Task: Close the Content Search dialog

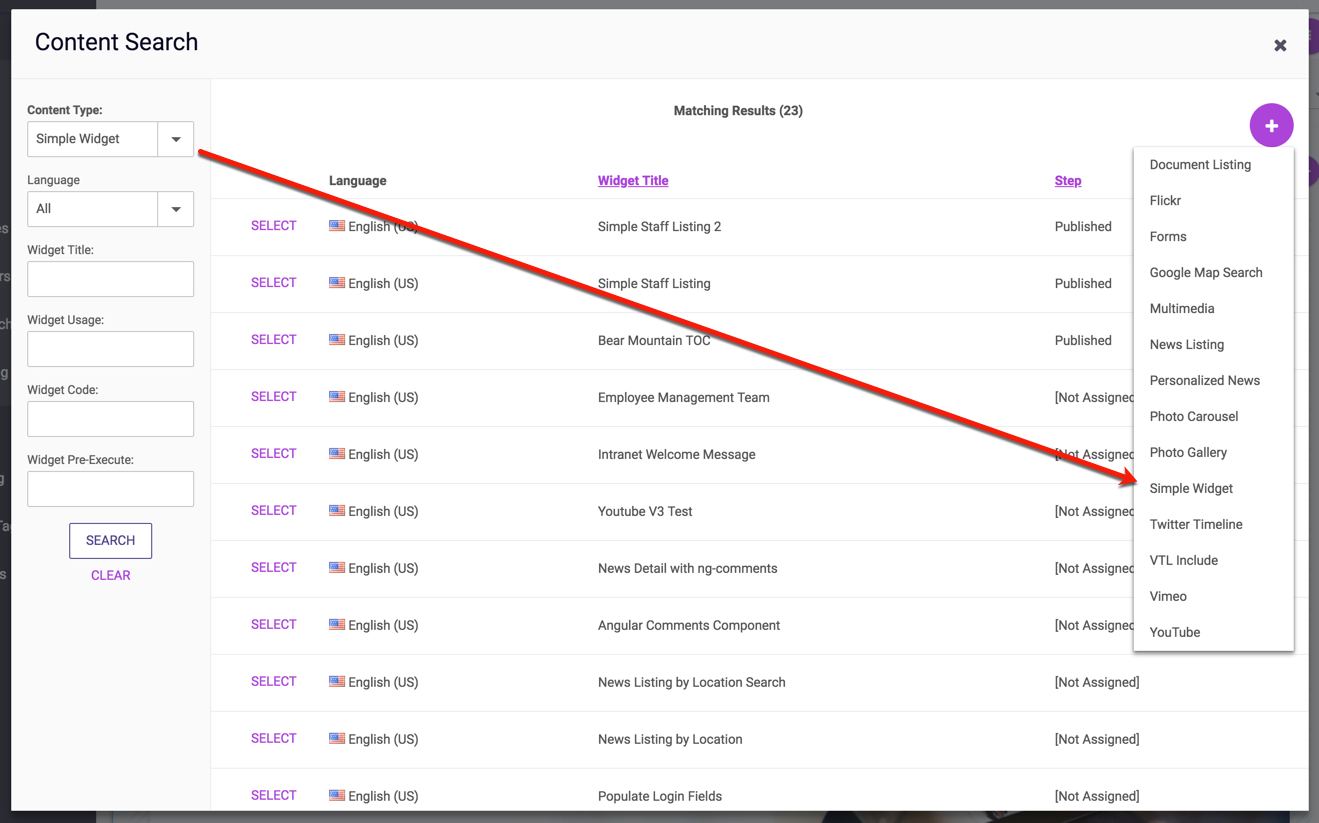Action: click(x=1280, y=45)
